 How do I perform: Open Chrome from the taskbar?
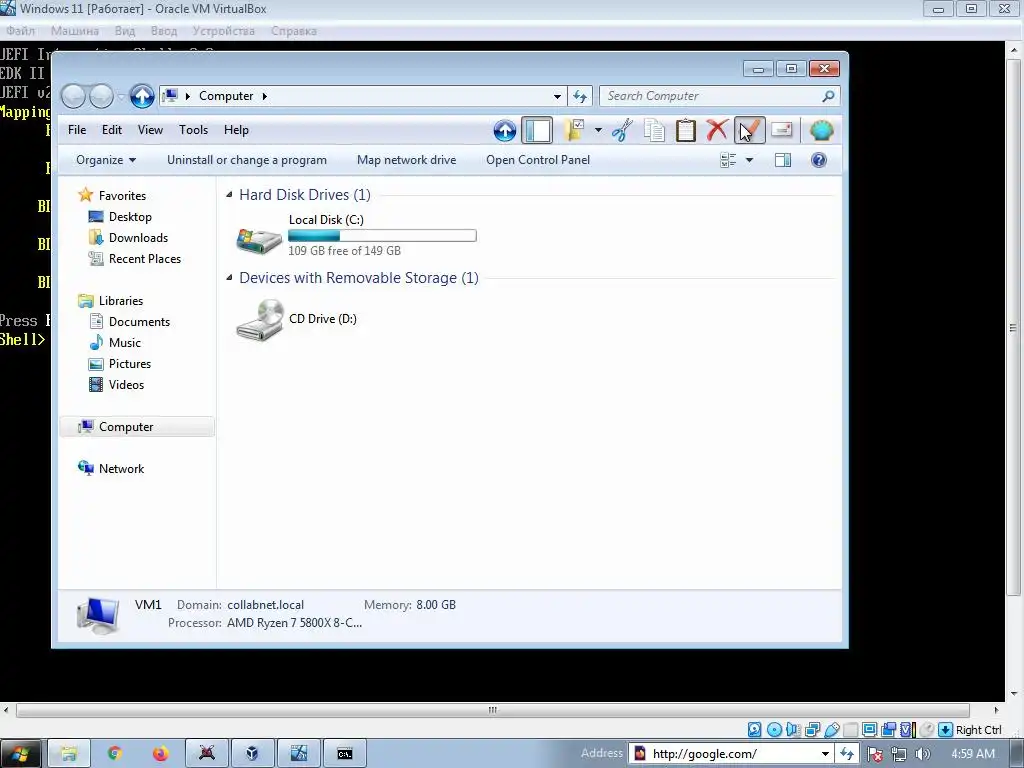tap(115, 754)
